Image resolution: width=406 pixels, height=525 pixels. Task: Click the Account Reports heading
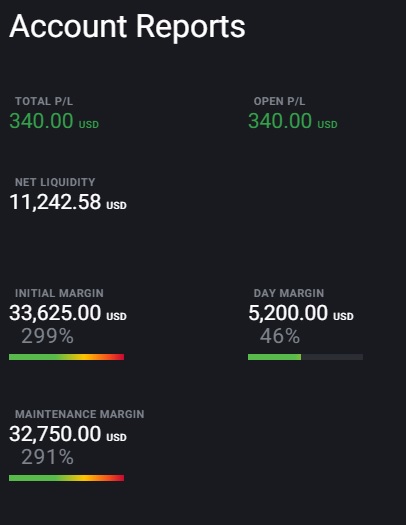(x=127, y=27)
